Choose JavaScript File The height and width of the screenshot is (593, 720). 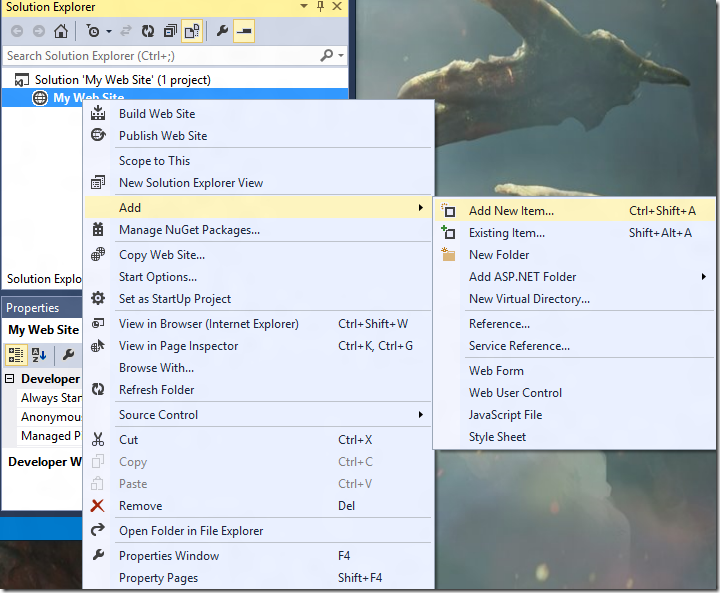(x=574, y=415)
